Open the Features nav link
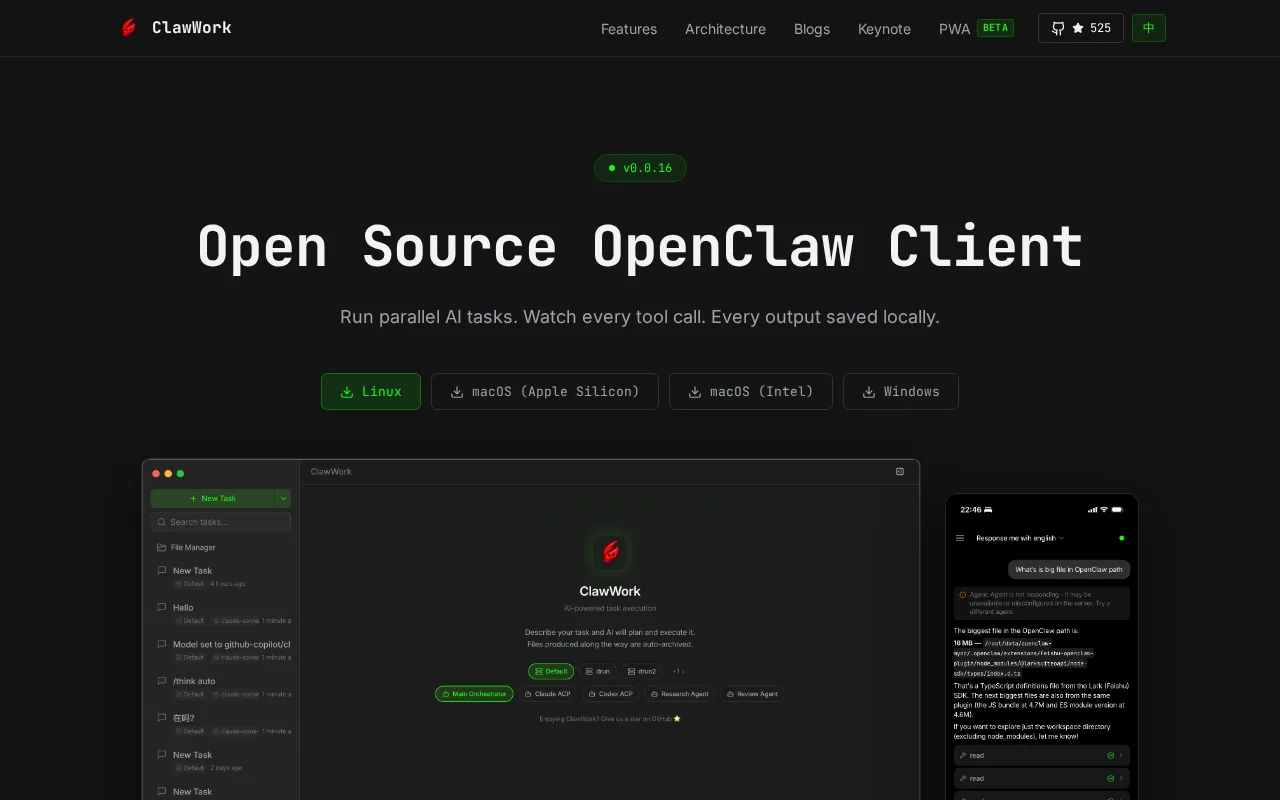Image resolution: width=1280 pixels, height=800 pixels. [x=629, y=29]
